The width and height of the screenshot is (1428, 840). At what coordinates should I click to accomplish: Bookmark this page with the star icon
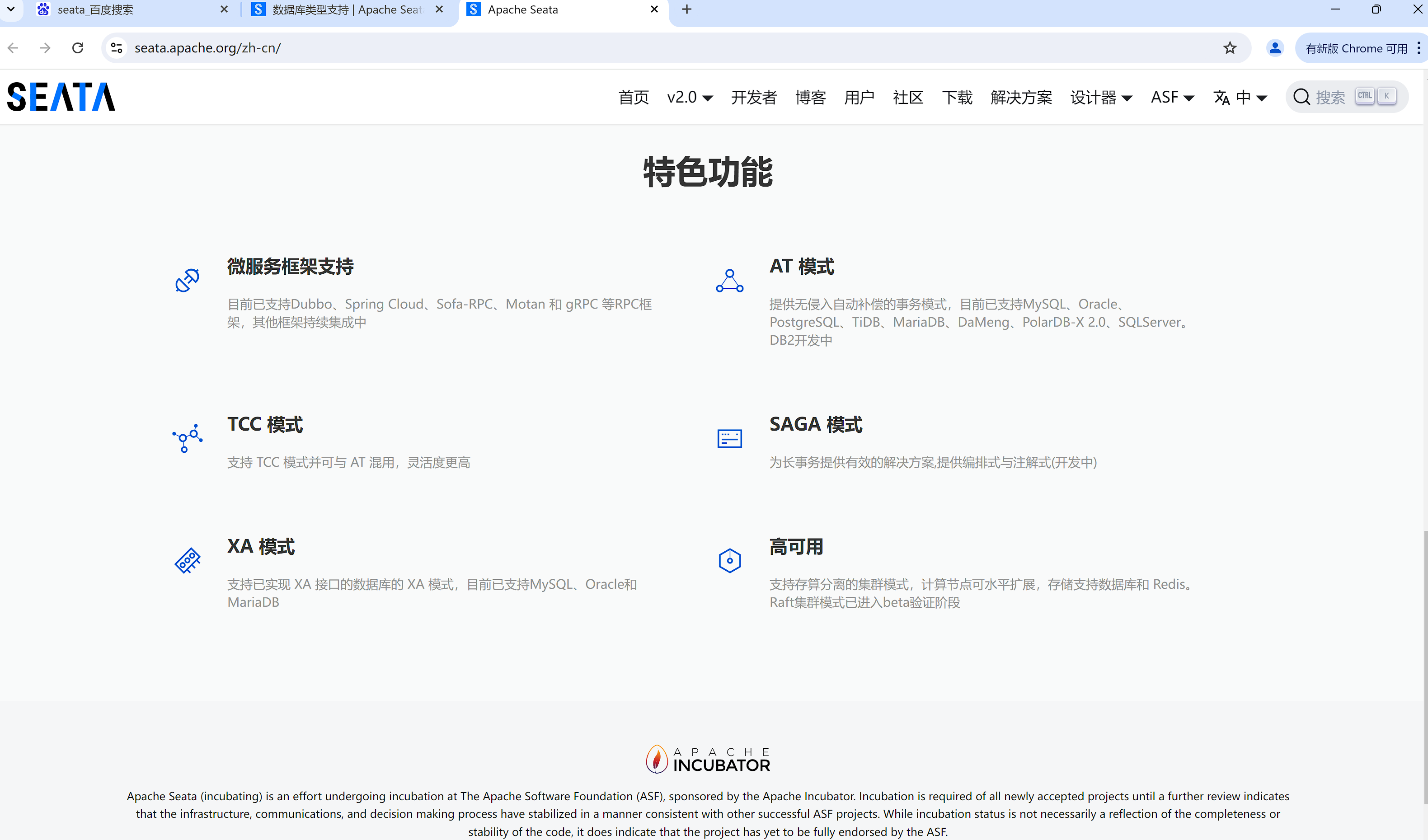1229,48
